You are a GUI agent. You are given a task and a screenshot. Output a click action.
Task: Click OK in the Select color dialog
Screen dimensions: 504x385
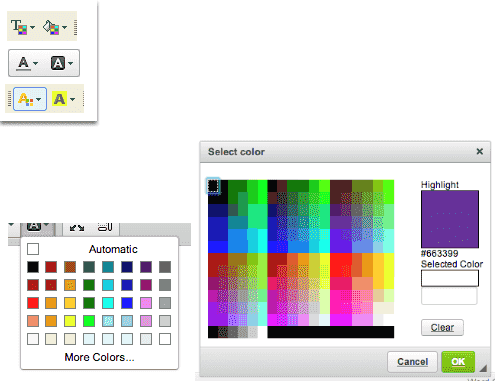tap(458, 362)
